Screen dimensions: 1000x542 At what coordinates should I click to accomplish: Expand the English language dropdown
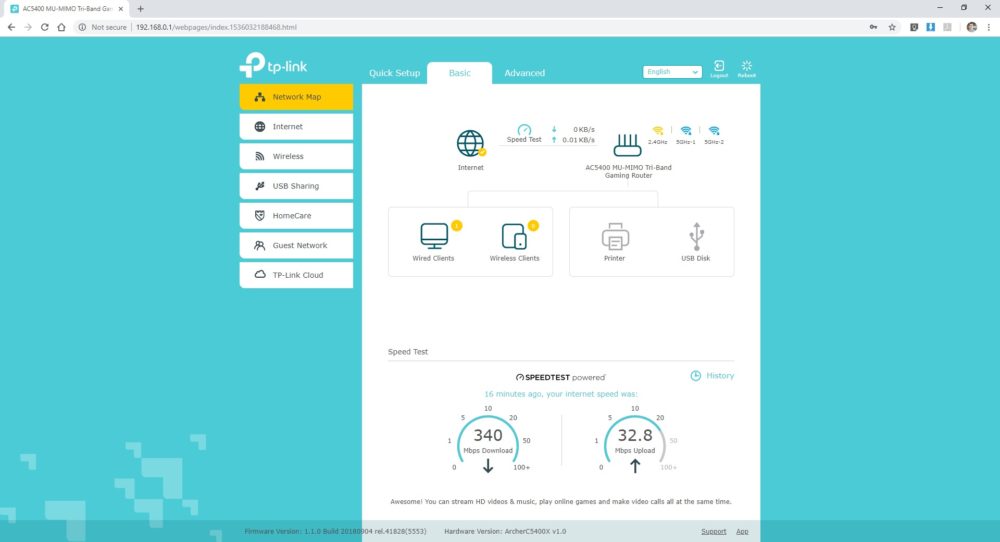pos(672,72)
